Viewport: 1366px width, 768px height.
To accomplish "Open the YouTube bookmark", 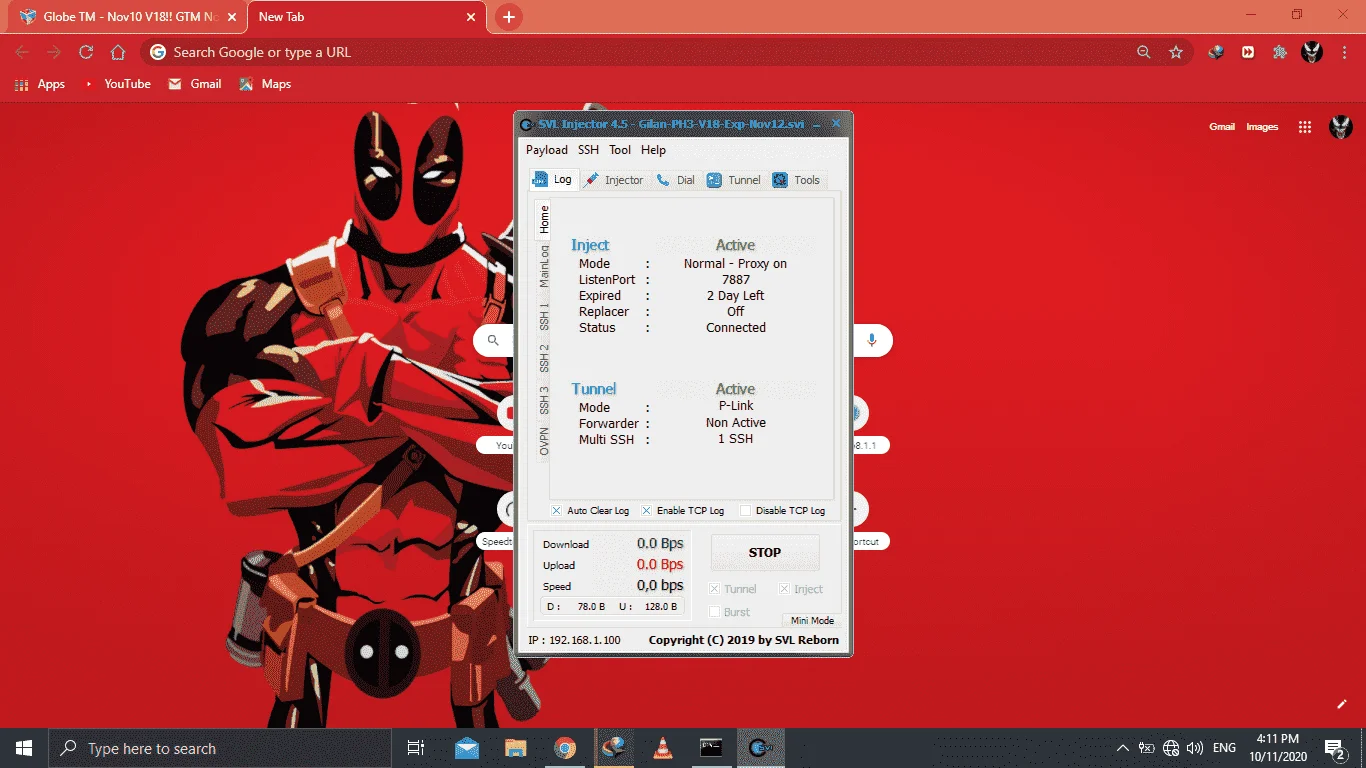I will pyautogui.click(x=116, y=84).
